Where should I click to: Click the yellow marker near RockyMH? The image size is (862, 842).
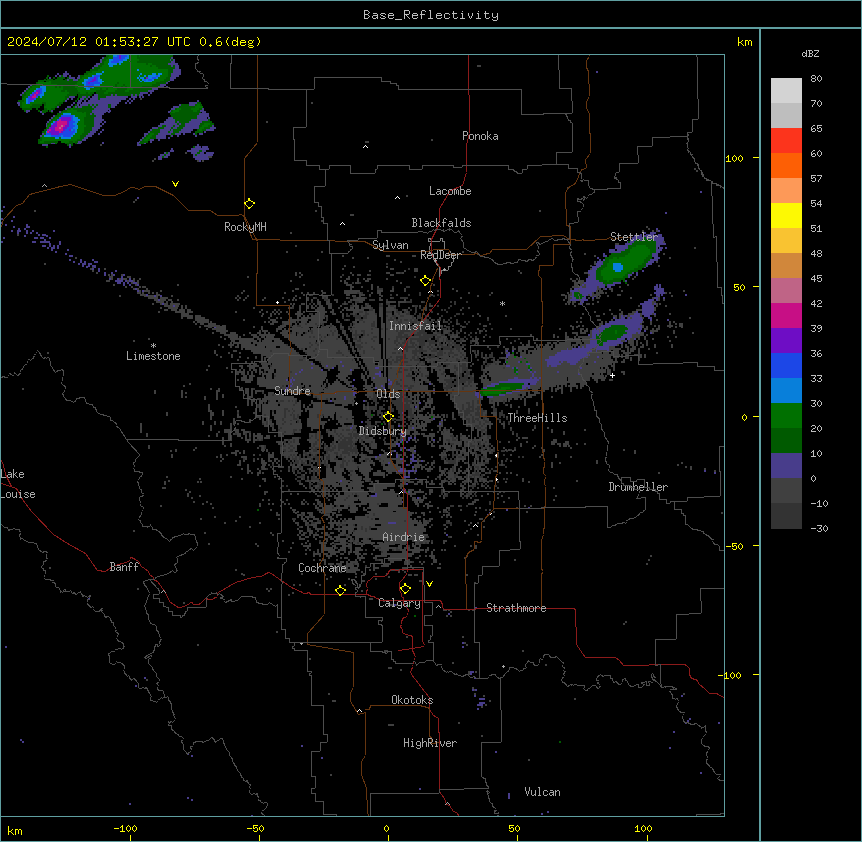click(249, 204)
